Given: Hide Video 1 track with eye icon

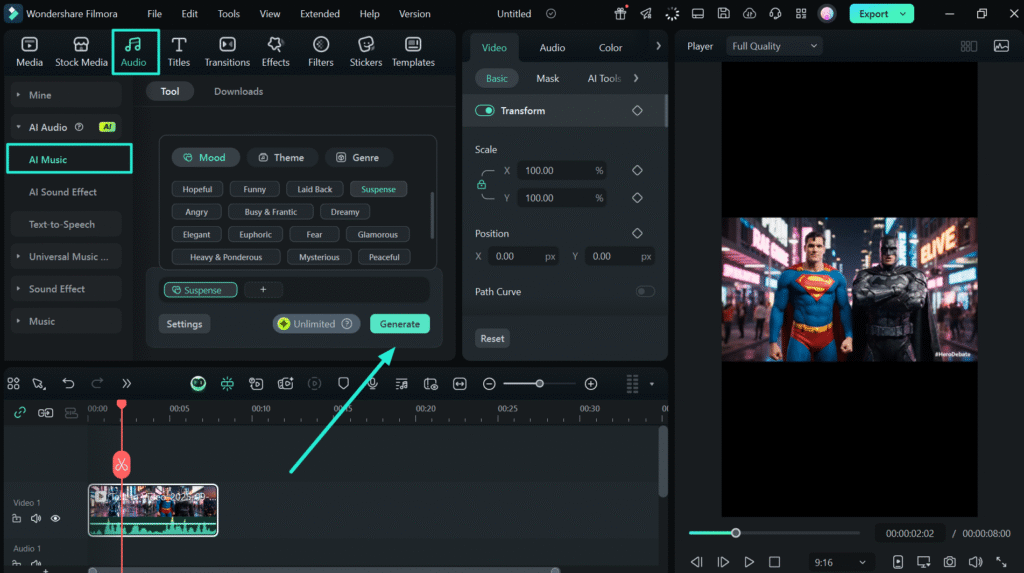Looking at the screenshot, I should coord(56,518).
